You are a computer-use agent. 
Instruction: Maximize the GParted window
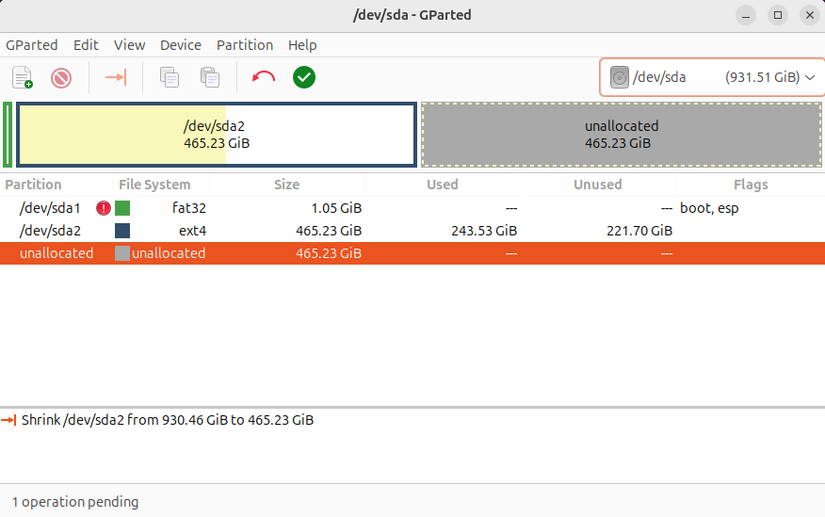(778, 15)
